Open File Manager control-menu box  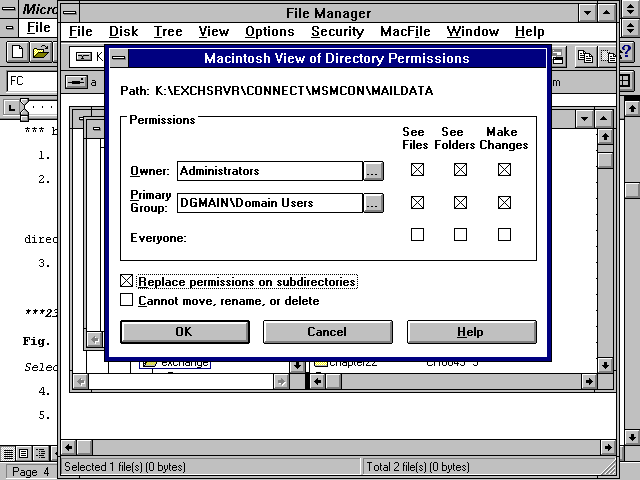70,13
